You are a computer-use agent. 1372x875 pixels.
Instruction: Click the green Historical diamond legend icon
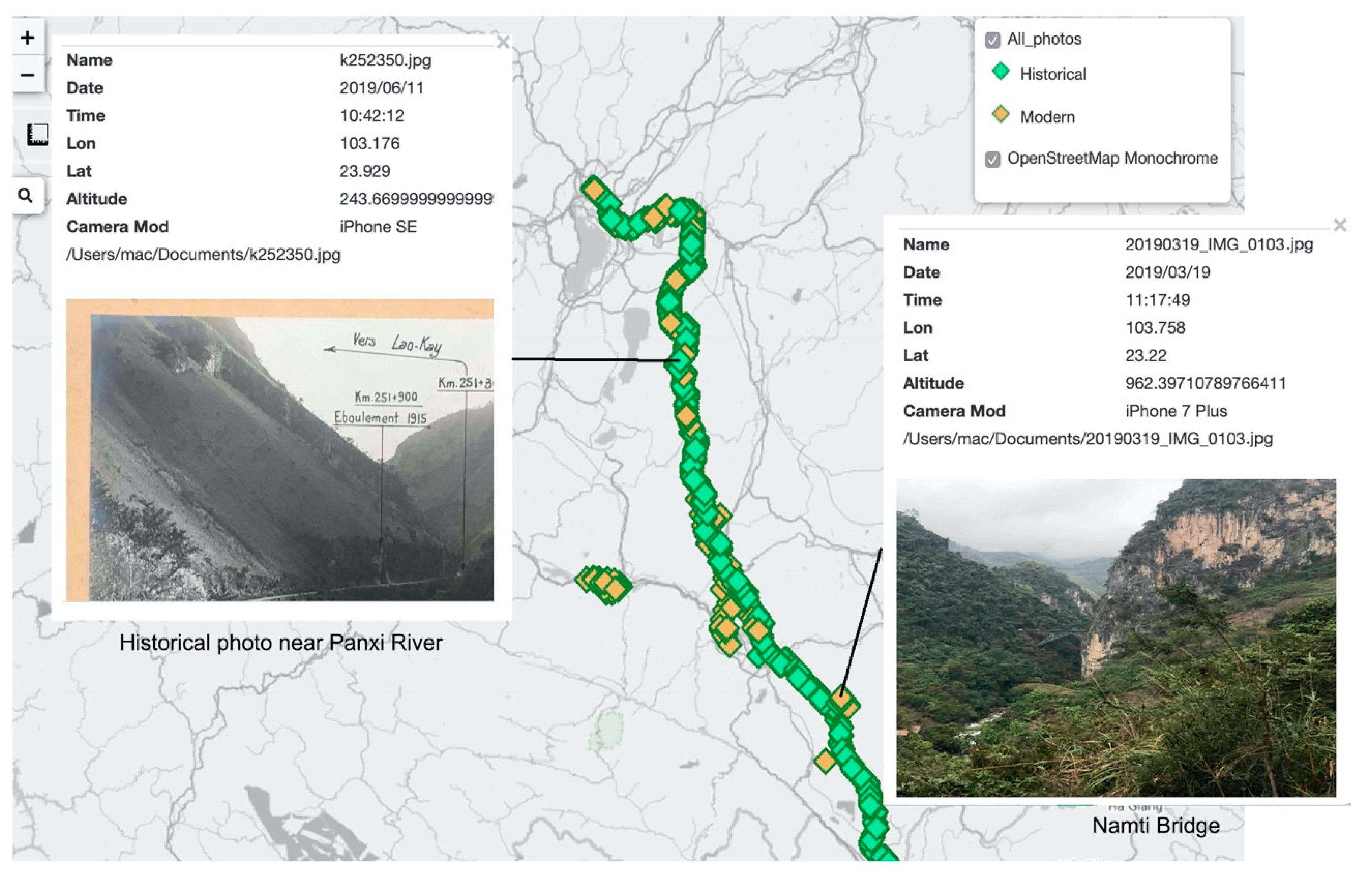coord(1000,72)
